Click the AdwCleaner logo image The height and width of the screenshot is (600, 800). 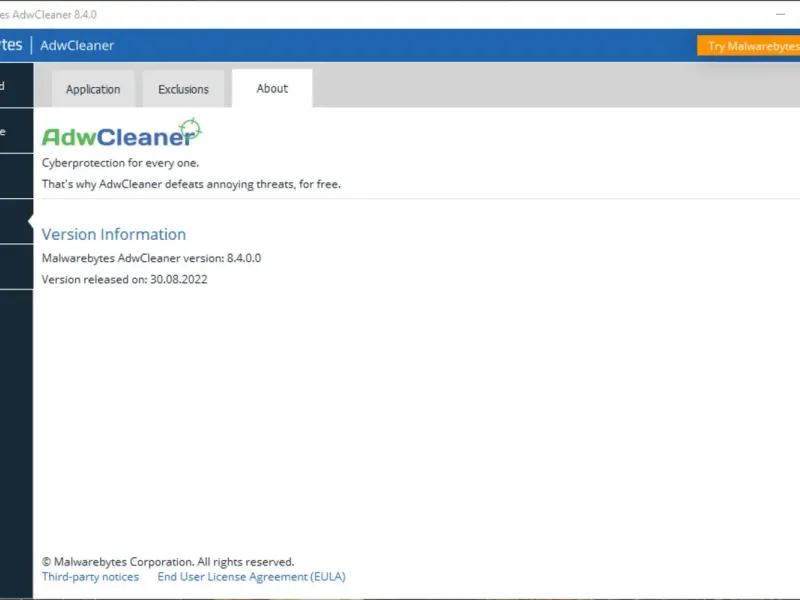point(122,133)
